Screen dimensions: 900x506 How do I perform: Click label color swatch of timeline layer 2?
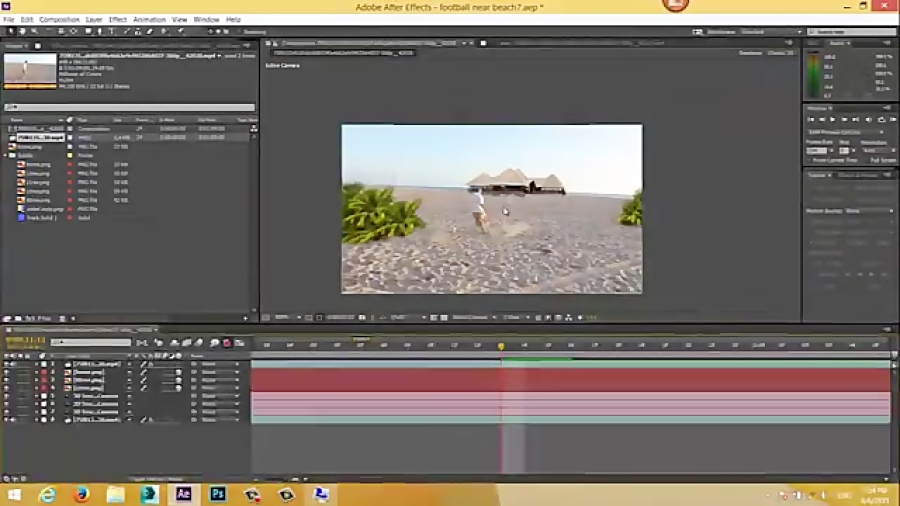tap(44, 372)
